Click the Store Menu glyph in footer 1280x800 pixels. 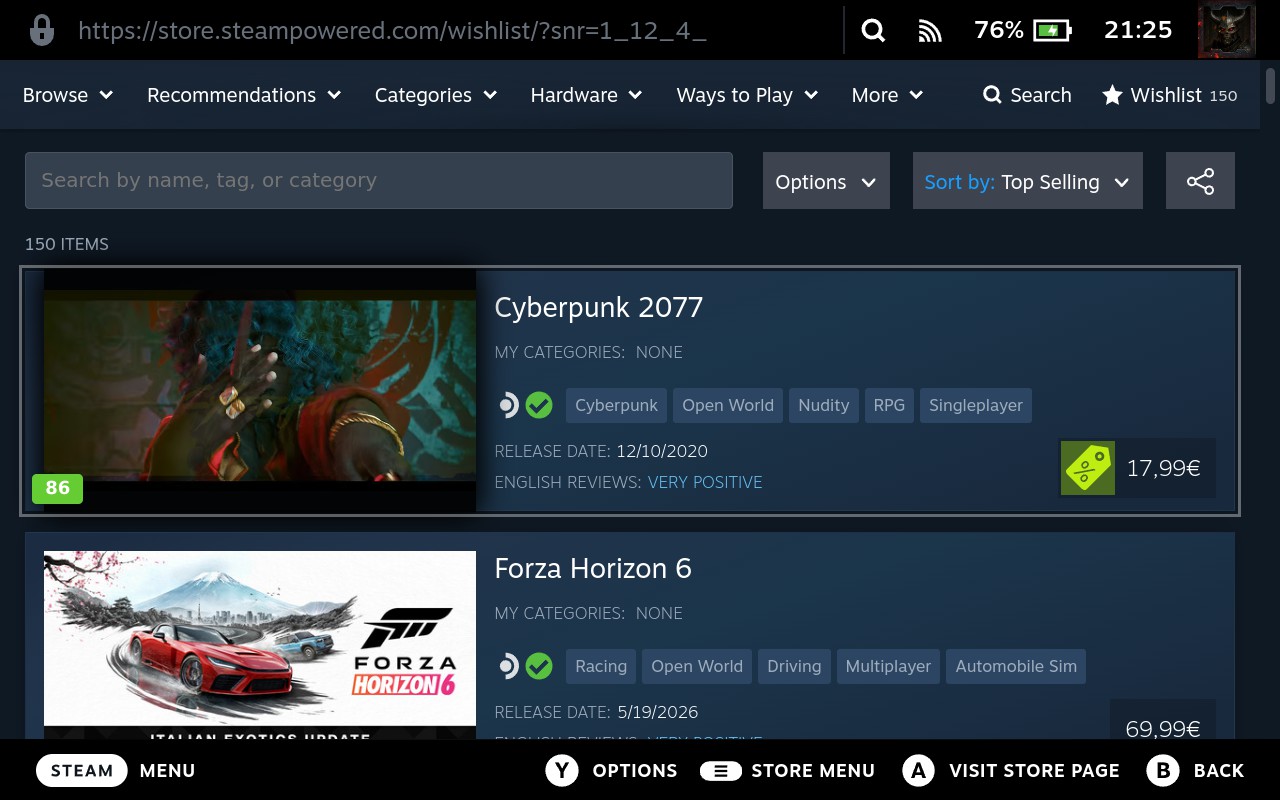click(x=720, y=770)
